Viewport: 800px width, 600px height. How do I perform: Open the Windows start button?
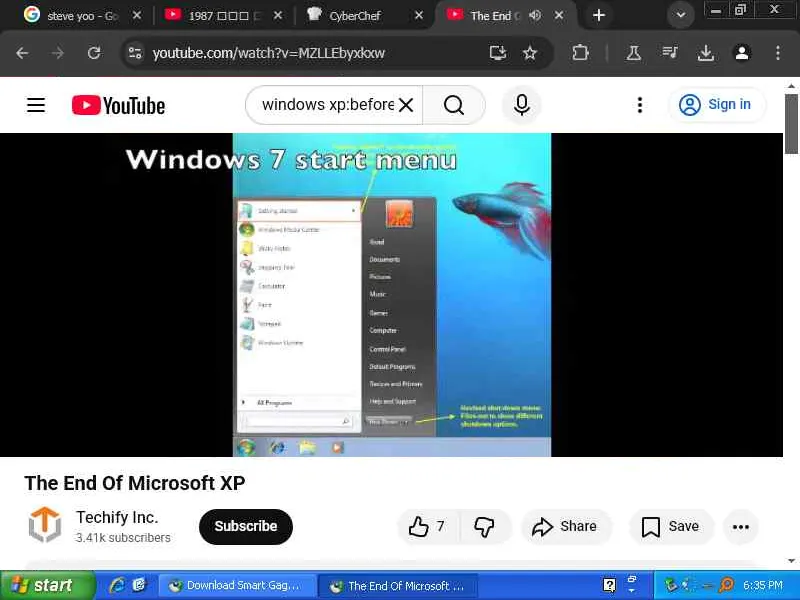coord(47,585)
